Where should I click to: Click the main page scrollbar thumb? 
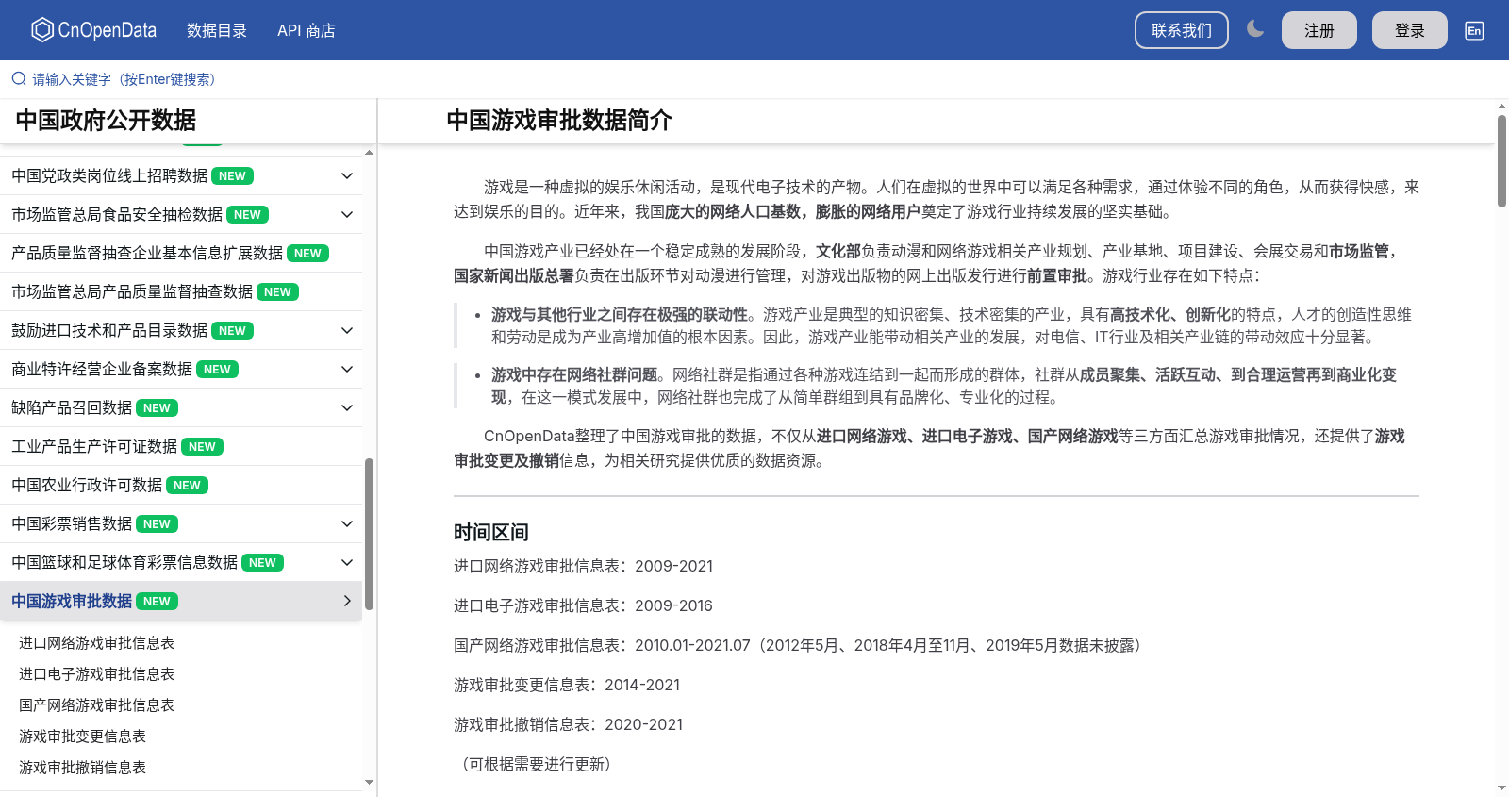coord(1501,160)
